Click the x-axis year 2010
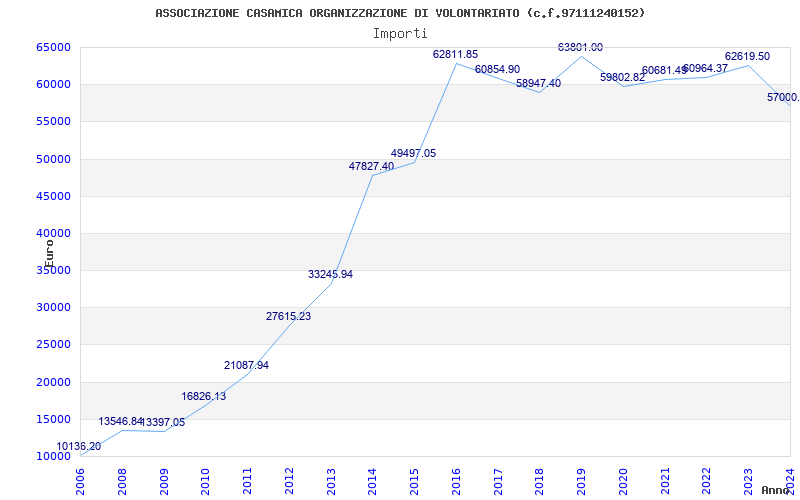 pyautogui.click(x=206, y=481)
